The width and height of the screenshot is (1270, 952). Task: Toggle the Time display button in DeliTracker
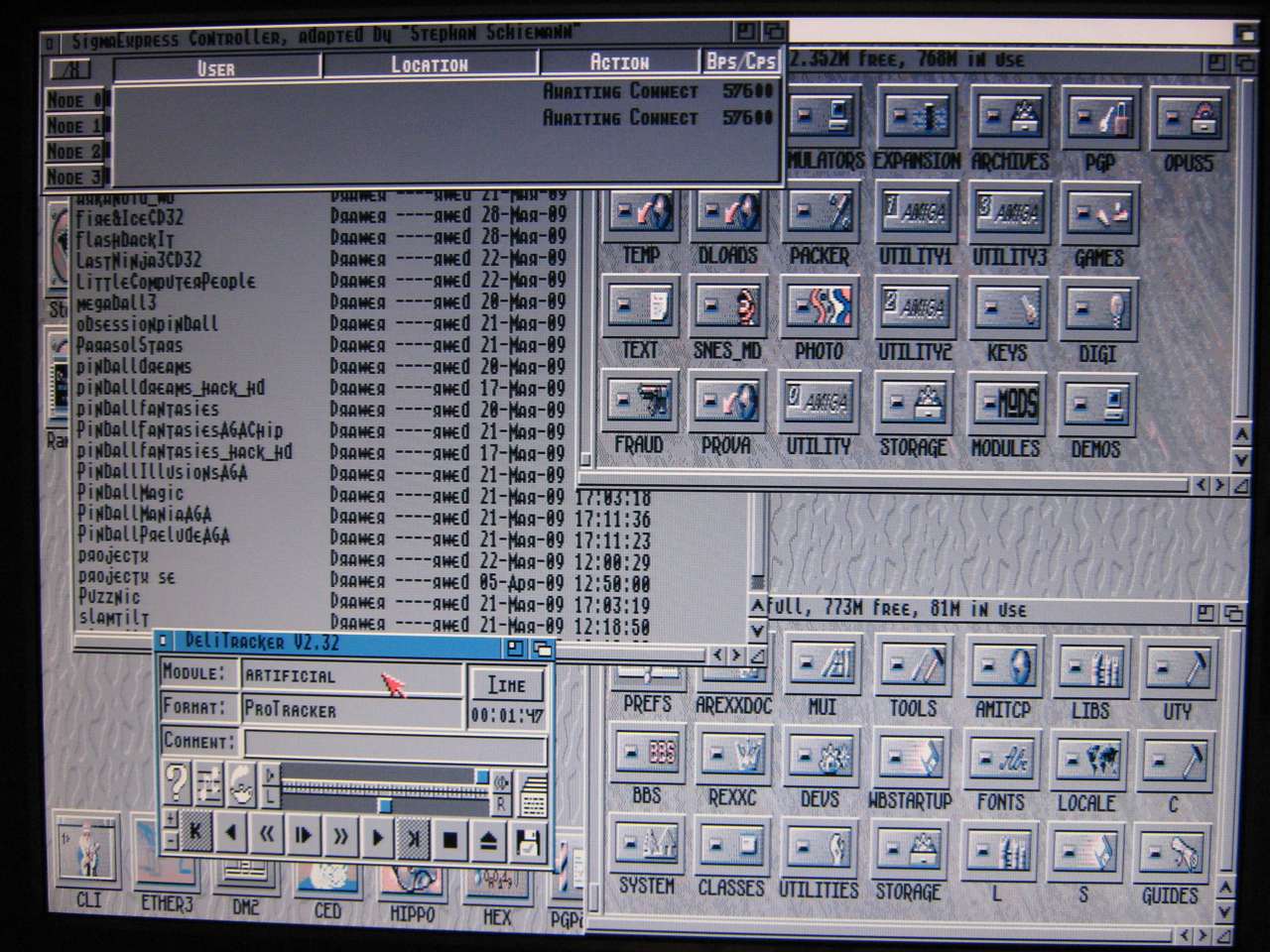tap(507, 685)
